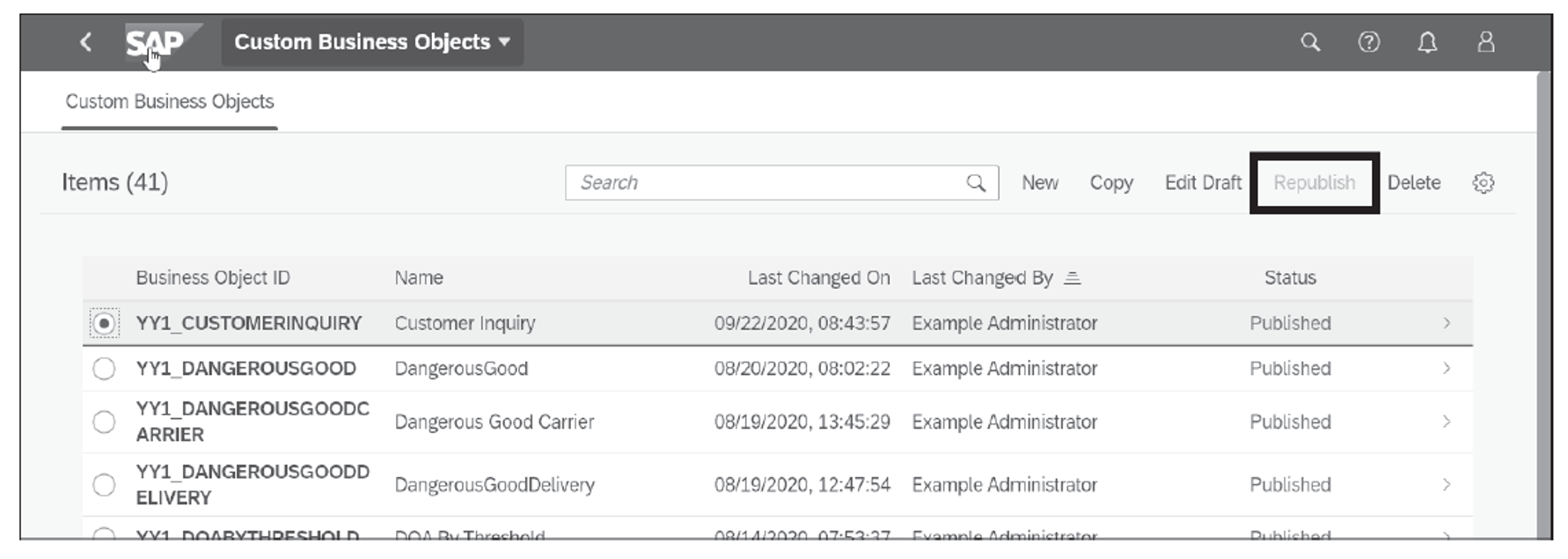Open the search icon in top header
This screenshot has height=559, width=1568.
pyautogui.click(x=1310, y=41)
